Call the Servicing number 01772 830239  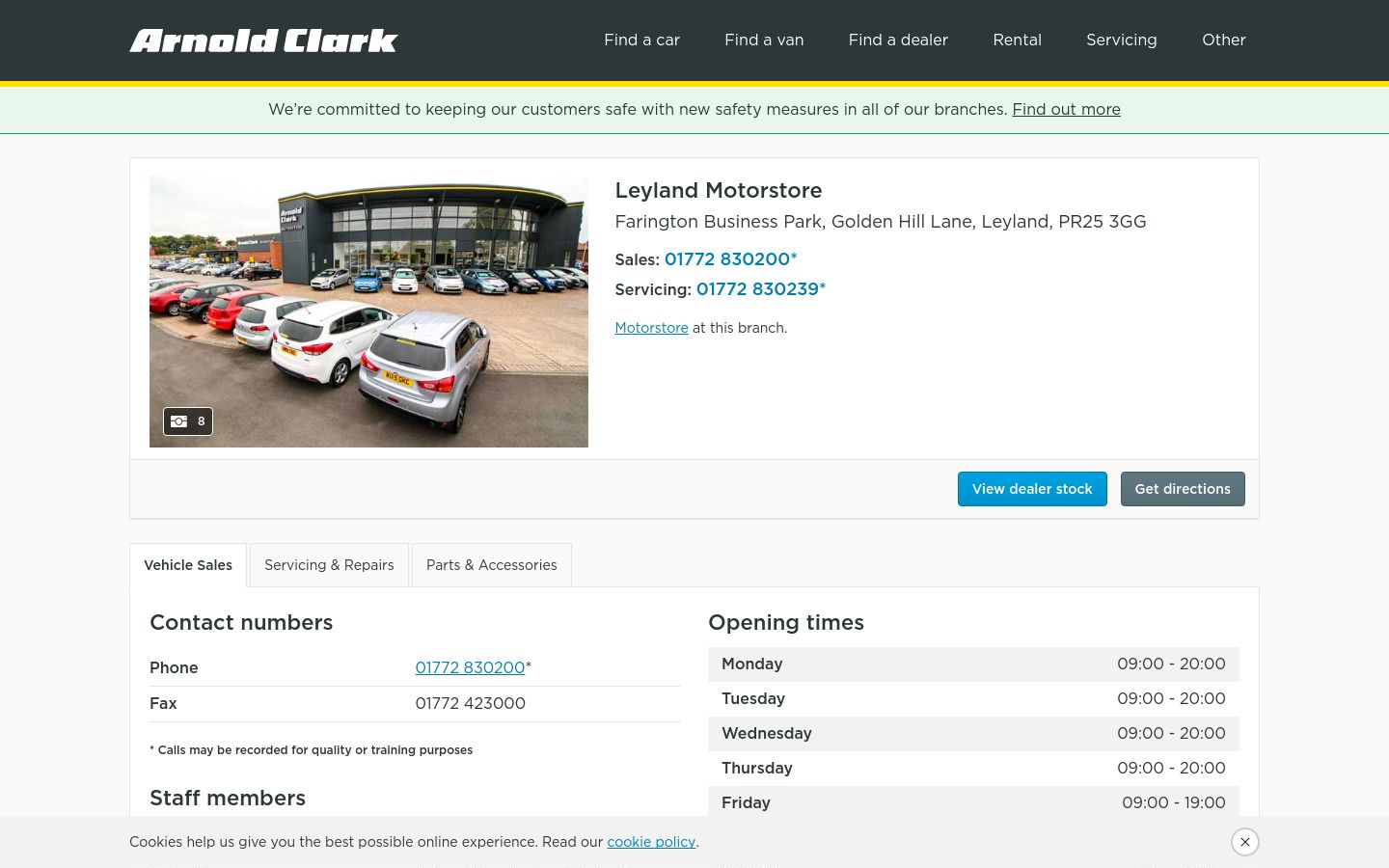click(x=761, y=288)
